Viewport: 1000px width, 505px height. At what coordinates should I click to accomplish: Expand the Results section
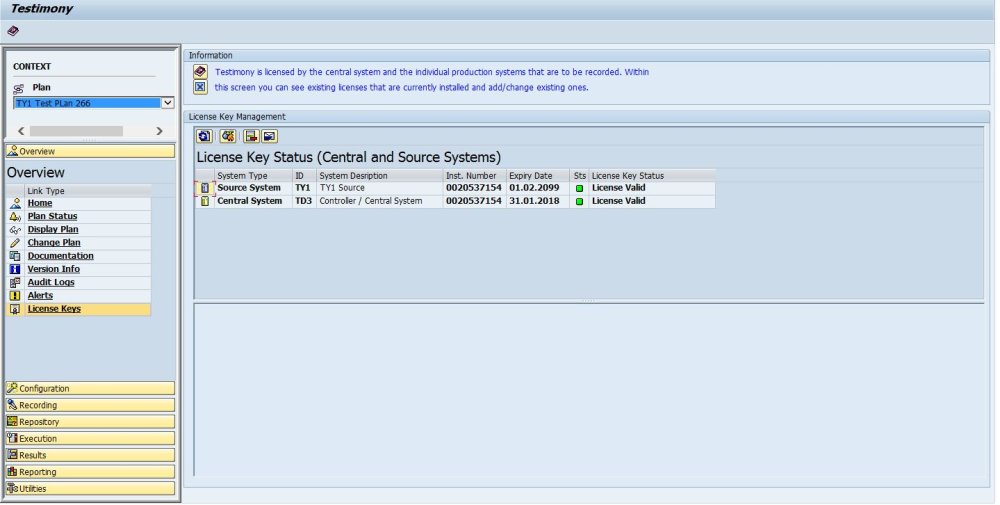tap(90, 455)
